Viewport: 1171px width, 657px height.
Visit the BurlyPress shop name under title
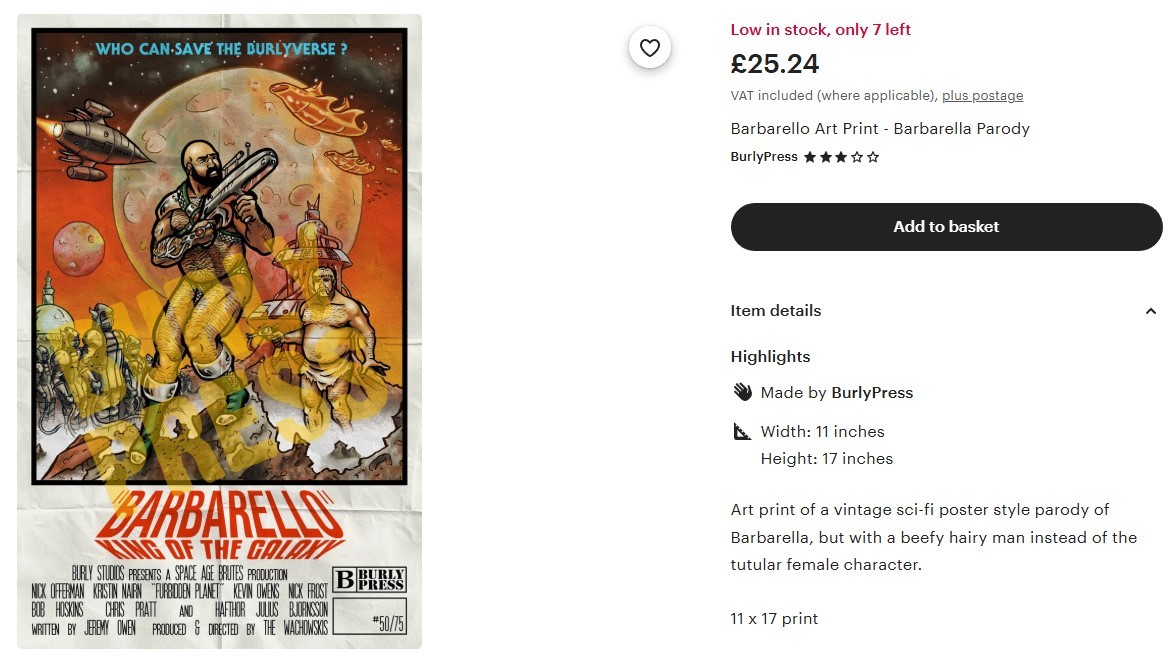(x=764, y=157)
